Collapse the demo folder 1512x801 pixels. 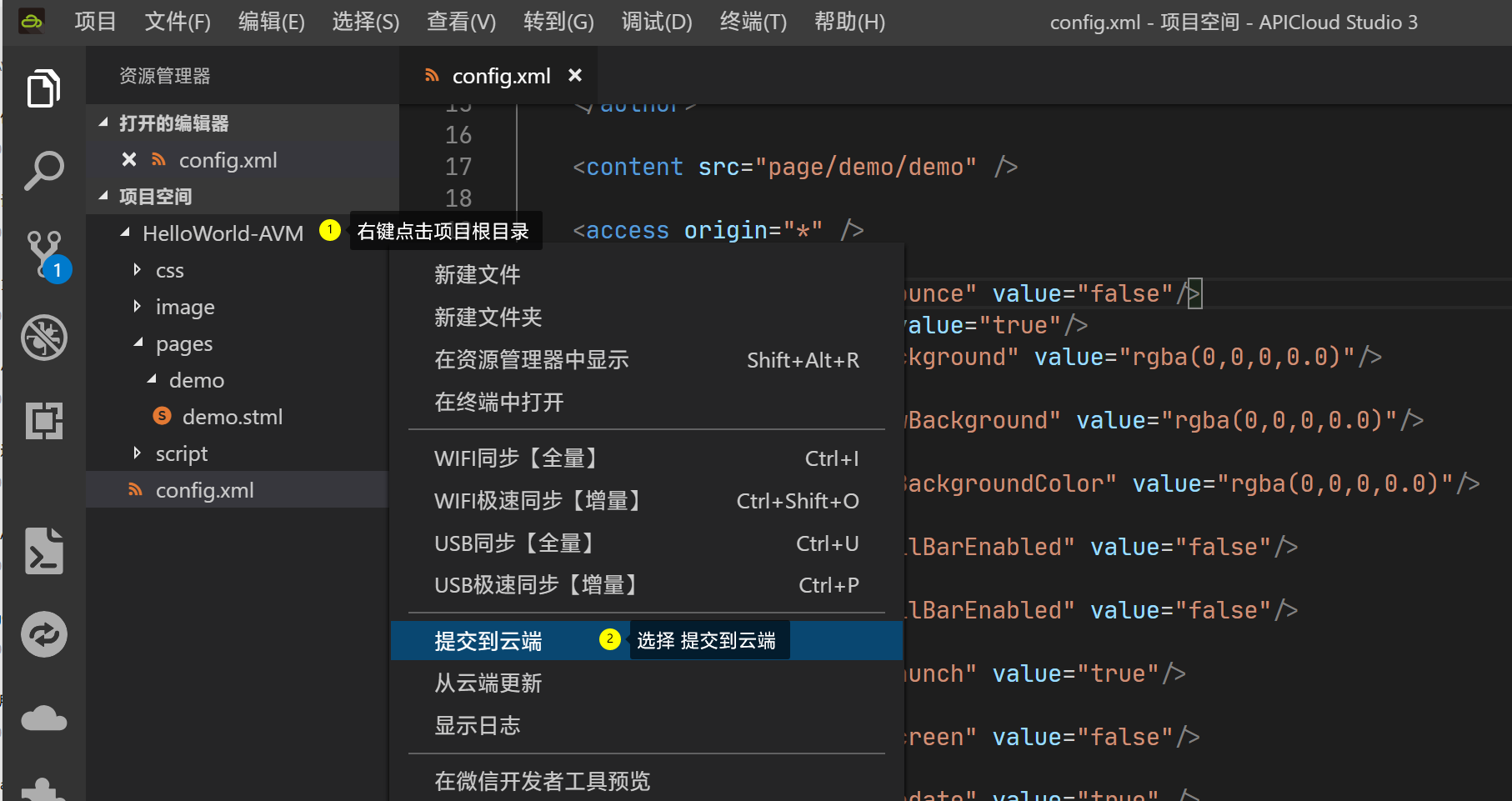point(152,379)
